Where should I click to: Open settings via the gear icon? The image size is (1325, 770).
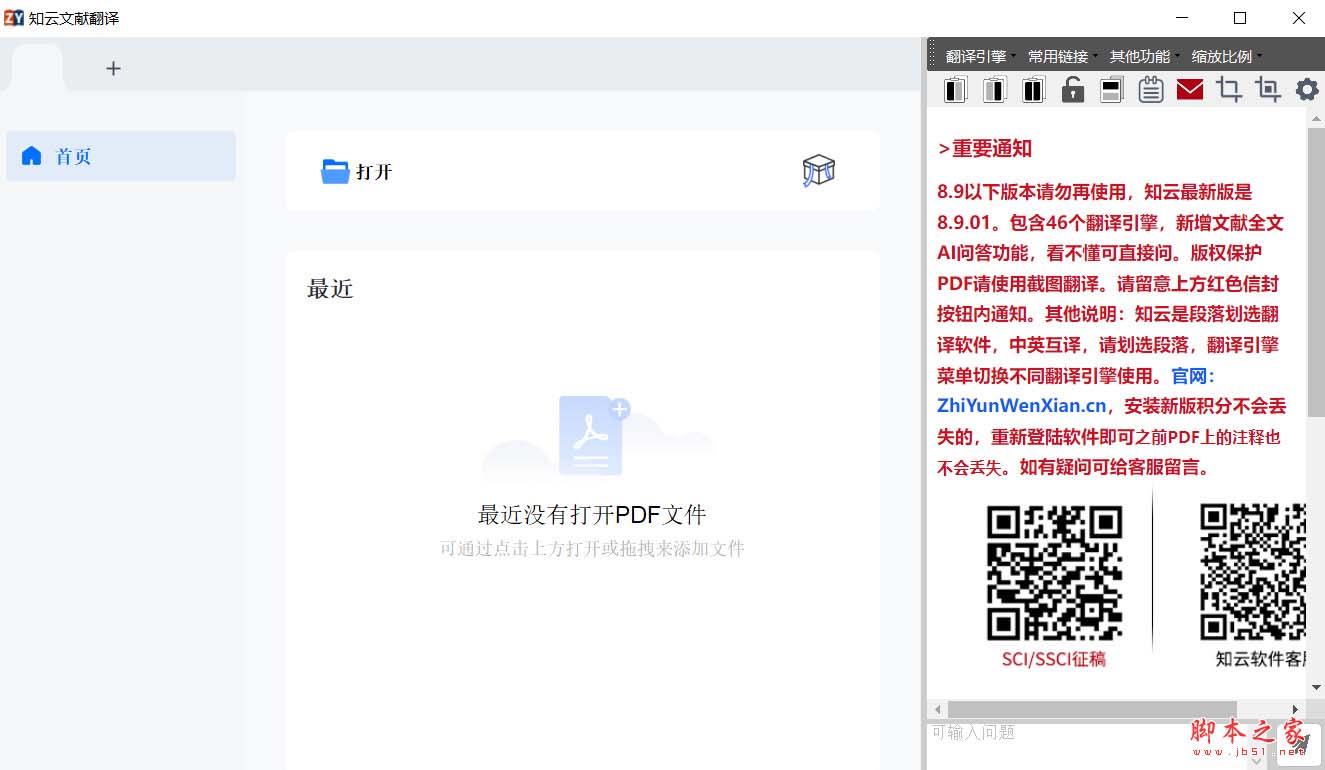point(1307,90)
